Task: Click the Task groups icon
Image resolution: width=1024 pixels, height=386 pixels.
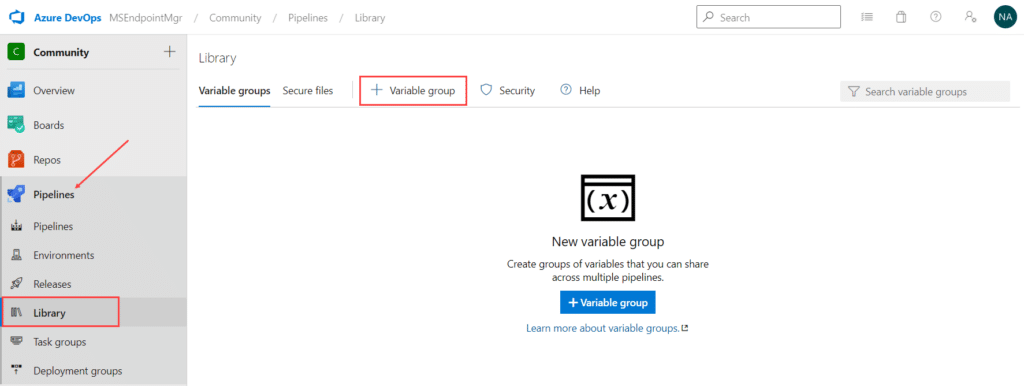Action: (17, 342)
